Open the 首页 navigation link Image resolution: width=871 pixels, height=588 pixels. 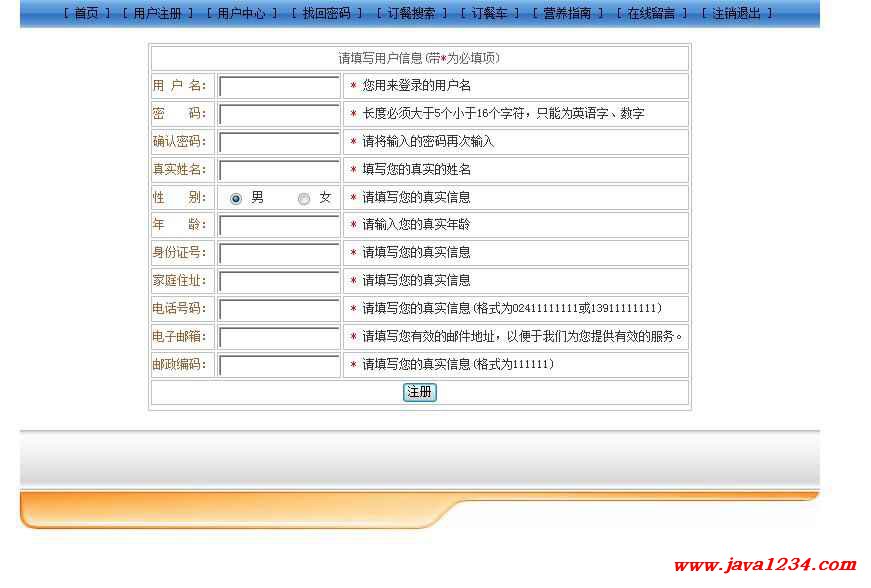pos(86,14)
